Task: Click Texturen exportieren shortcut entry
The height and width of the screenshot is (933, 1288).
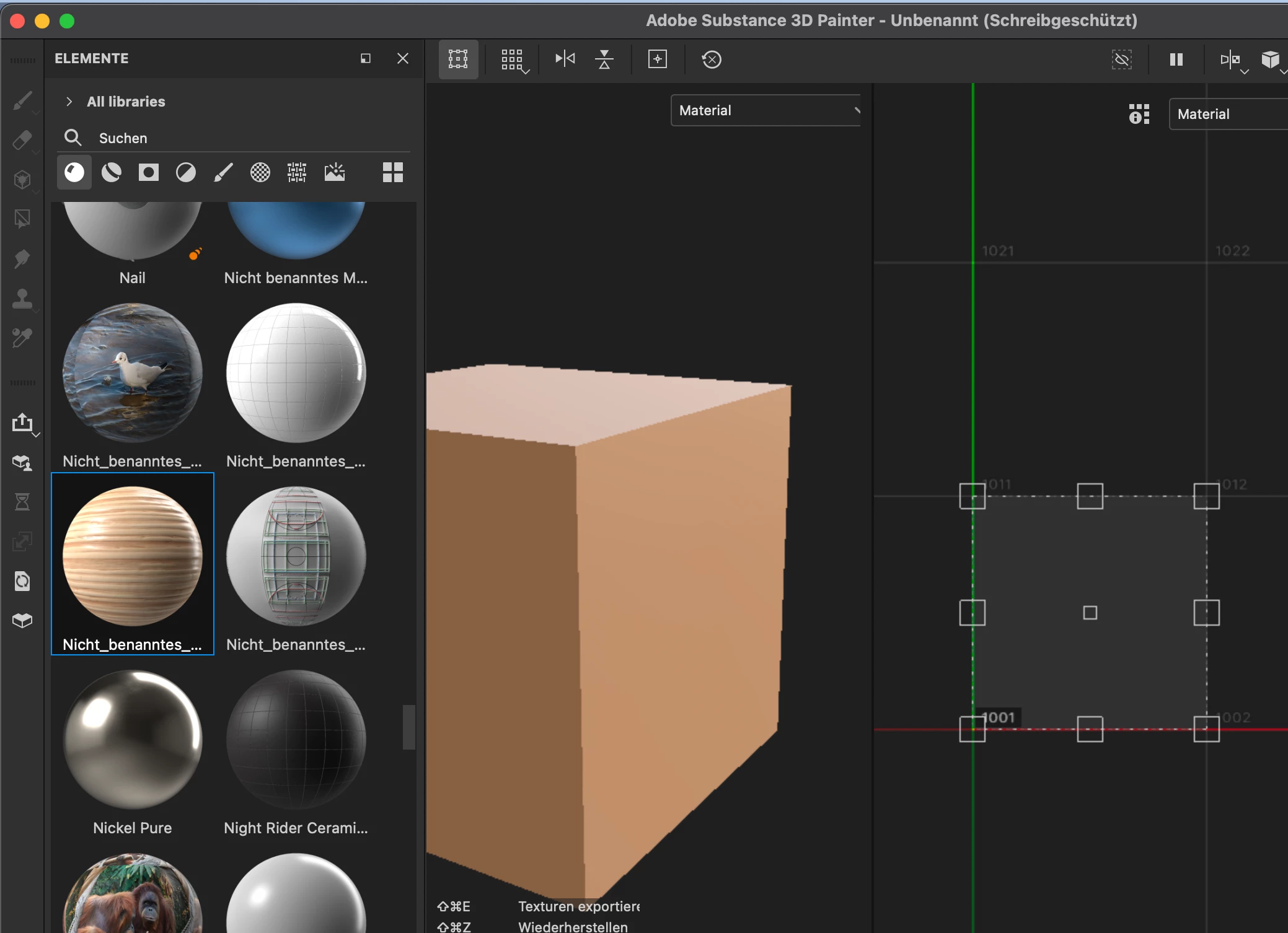Action: tap(578, 906)
